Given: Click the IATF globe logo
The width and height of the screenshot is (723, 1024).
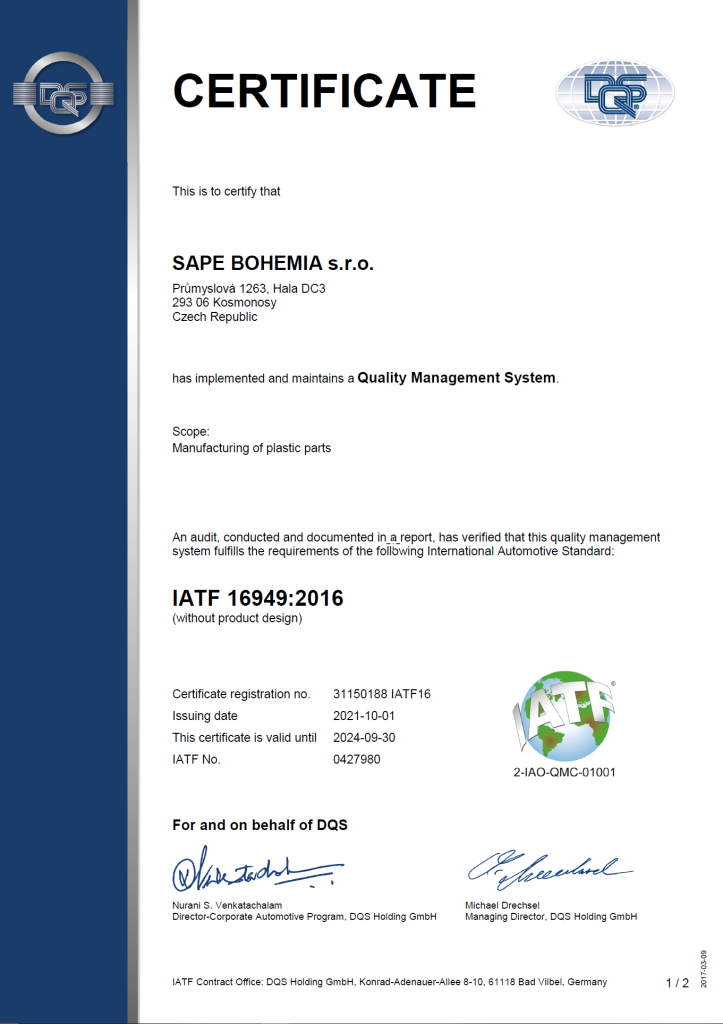Looking at the screenshot, I should pos(564,716).
